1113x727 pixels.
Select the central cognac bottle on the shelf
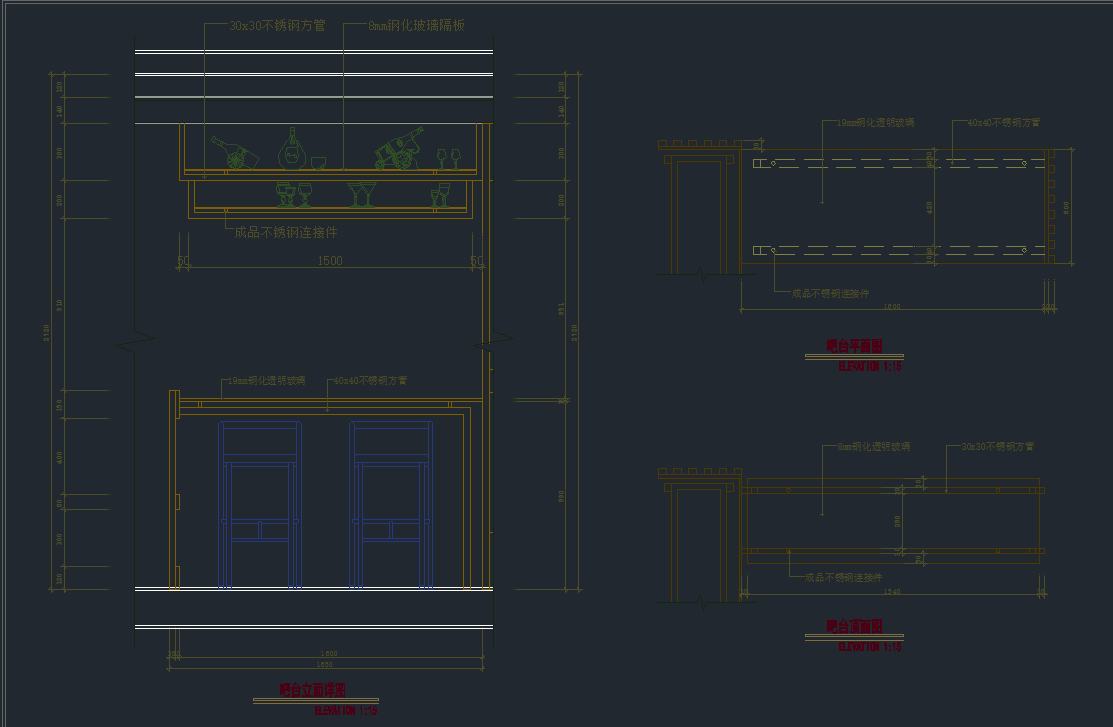click(x=292, y=148)
